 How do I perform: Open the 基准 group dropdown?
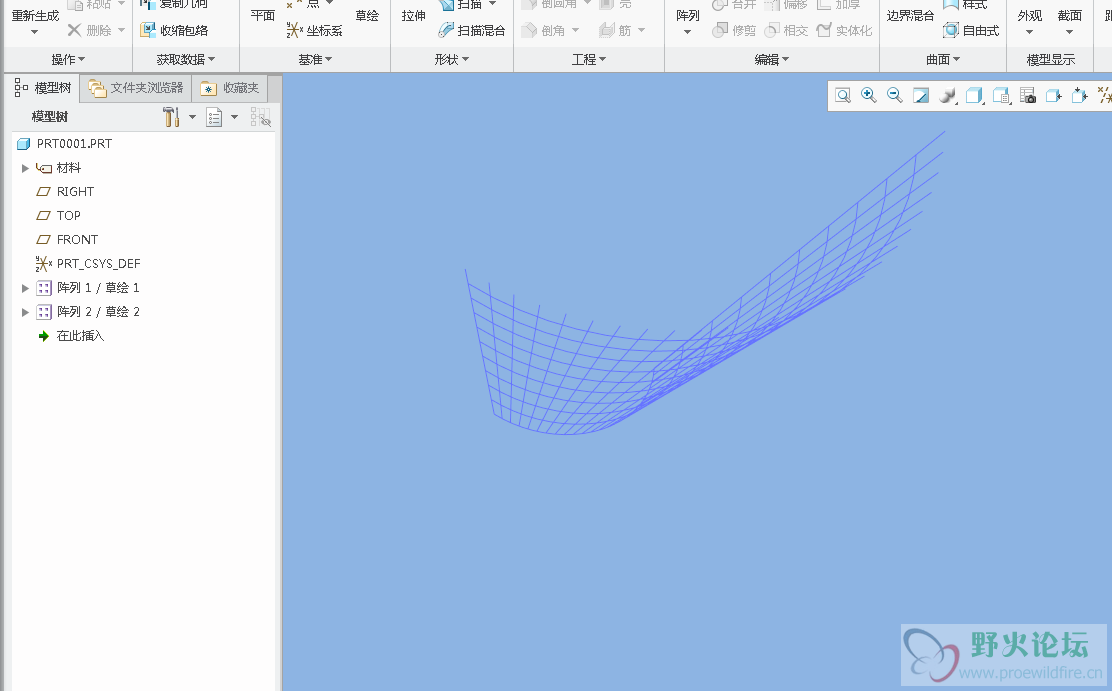tap(315, 60)
